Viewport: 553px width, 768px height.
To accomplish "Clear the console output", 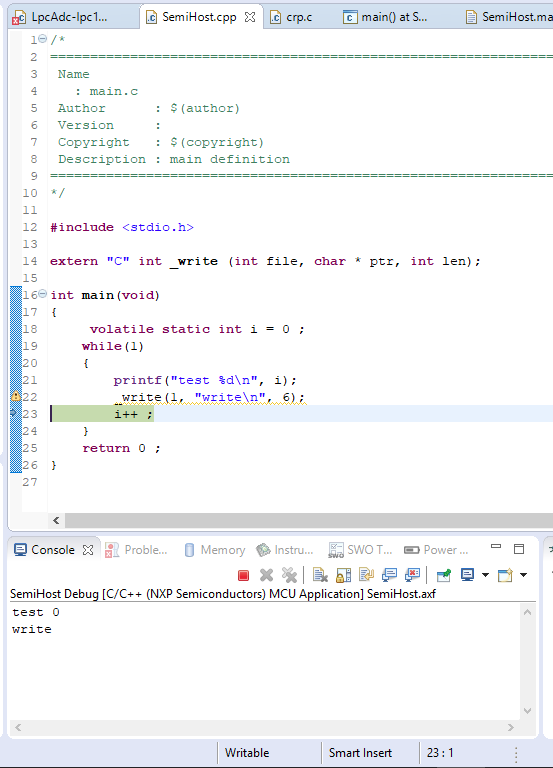I will pos(320,575).
